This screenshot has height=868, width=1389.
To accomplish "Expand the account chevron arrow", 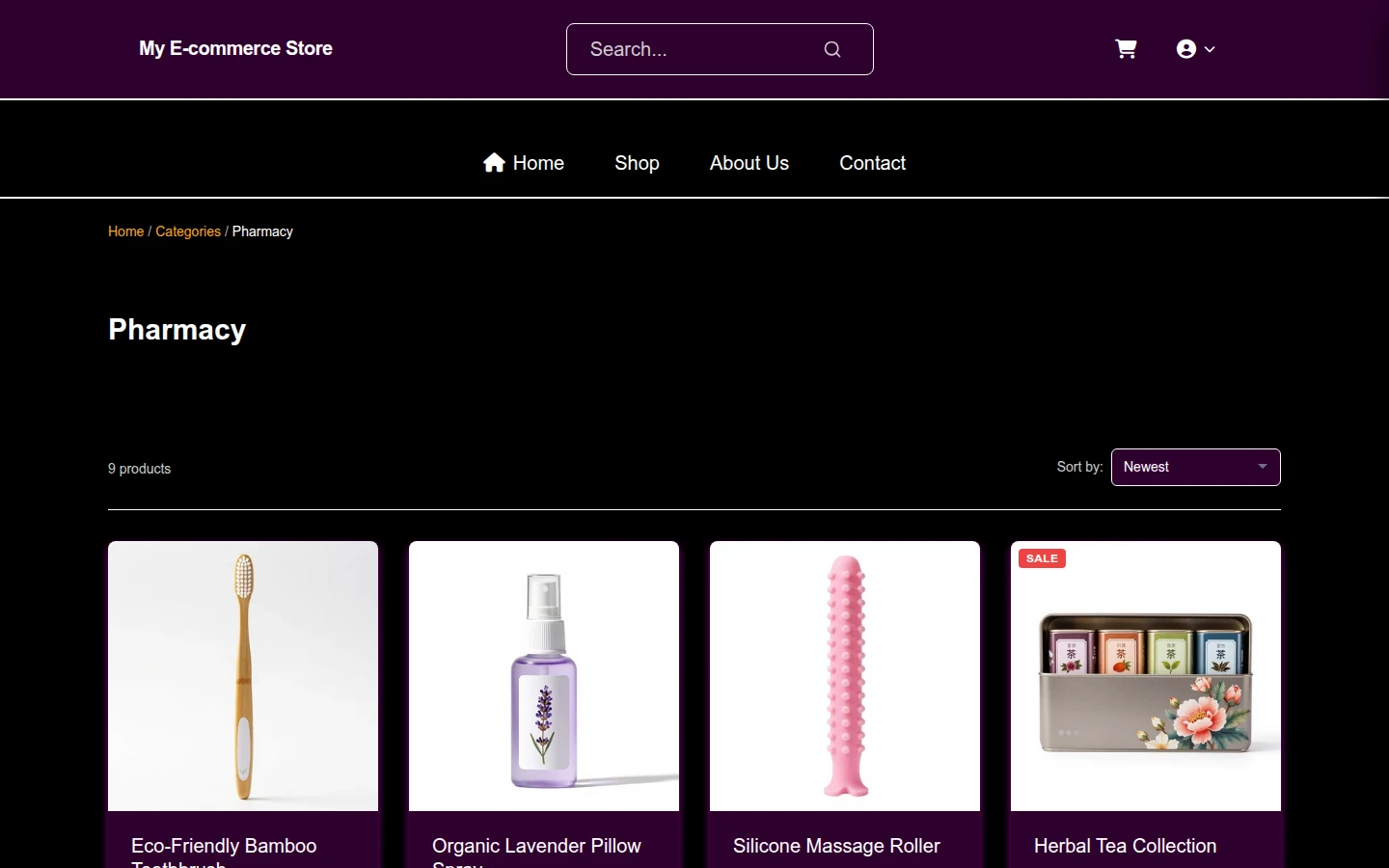I will pos(1210,49).
